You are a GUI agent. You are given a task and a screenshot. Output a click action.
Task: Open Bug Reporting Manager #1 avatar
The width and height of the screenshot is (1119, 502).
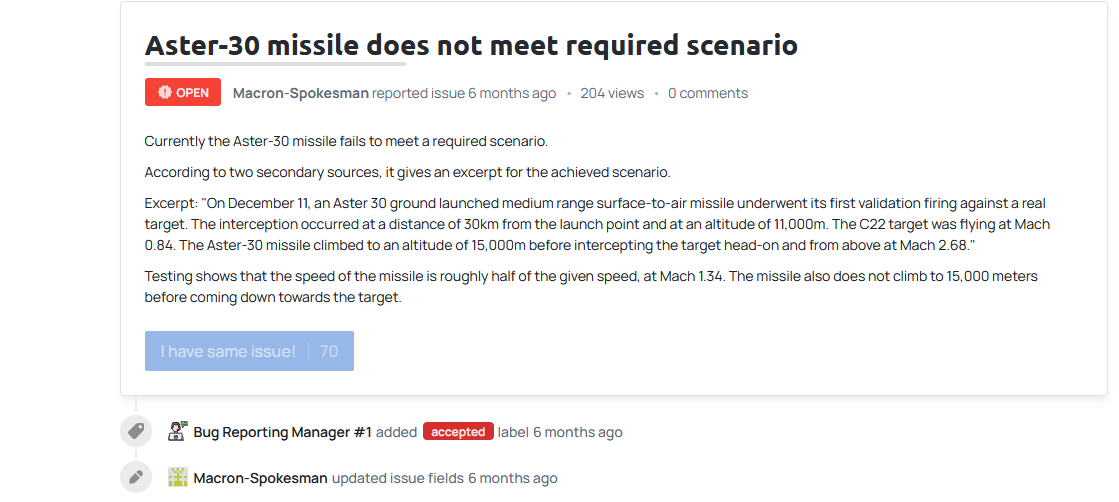pos(178,432)
